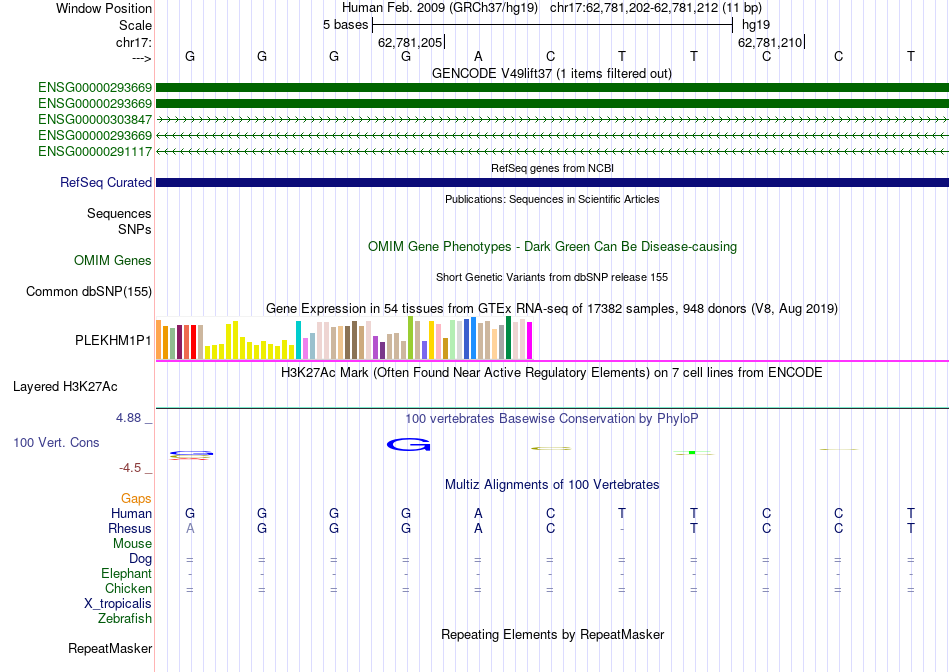
Task: Click the 'hg19' text beside the scale bar
Action: [x=756, y=25]
